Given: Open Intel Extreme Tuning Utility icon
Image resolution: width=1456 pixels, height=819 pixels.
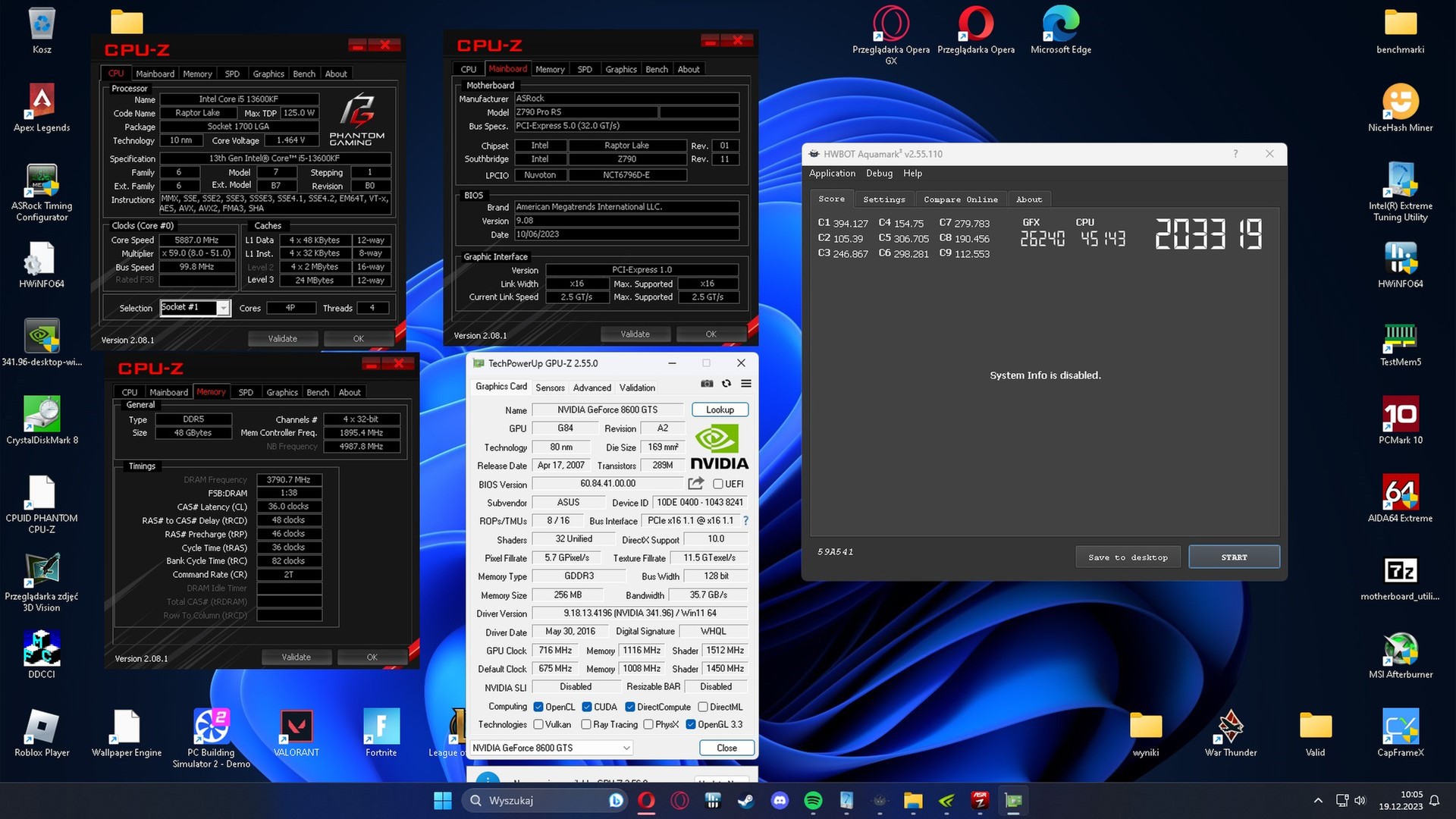Looking at the screenshot, I should (1401, 193).
